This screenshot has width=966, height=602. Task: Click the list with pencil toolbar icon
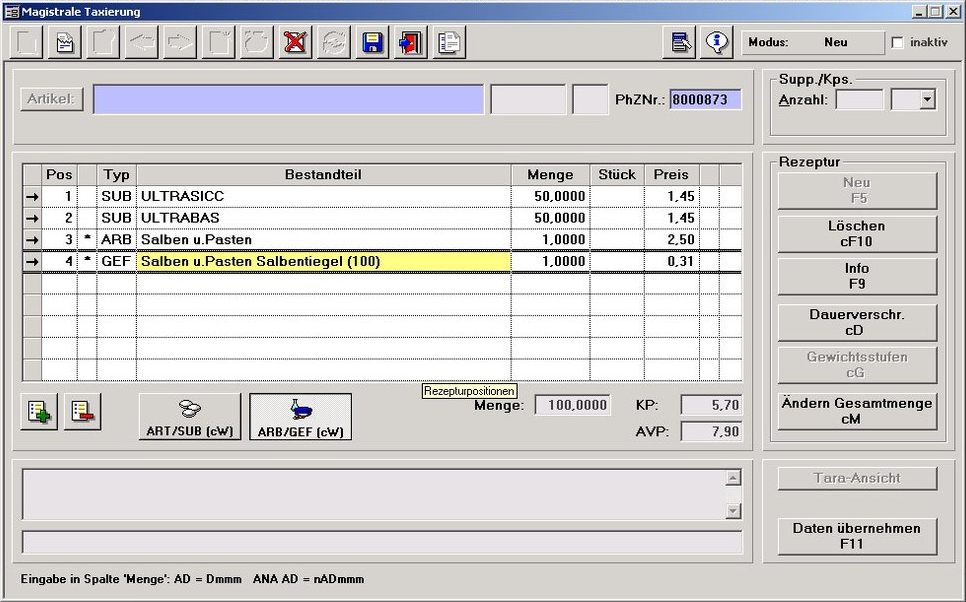682,43
